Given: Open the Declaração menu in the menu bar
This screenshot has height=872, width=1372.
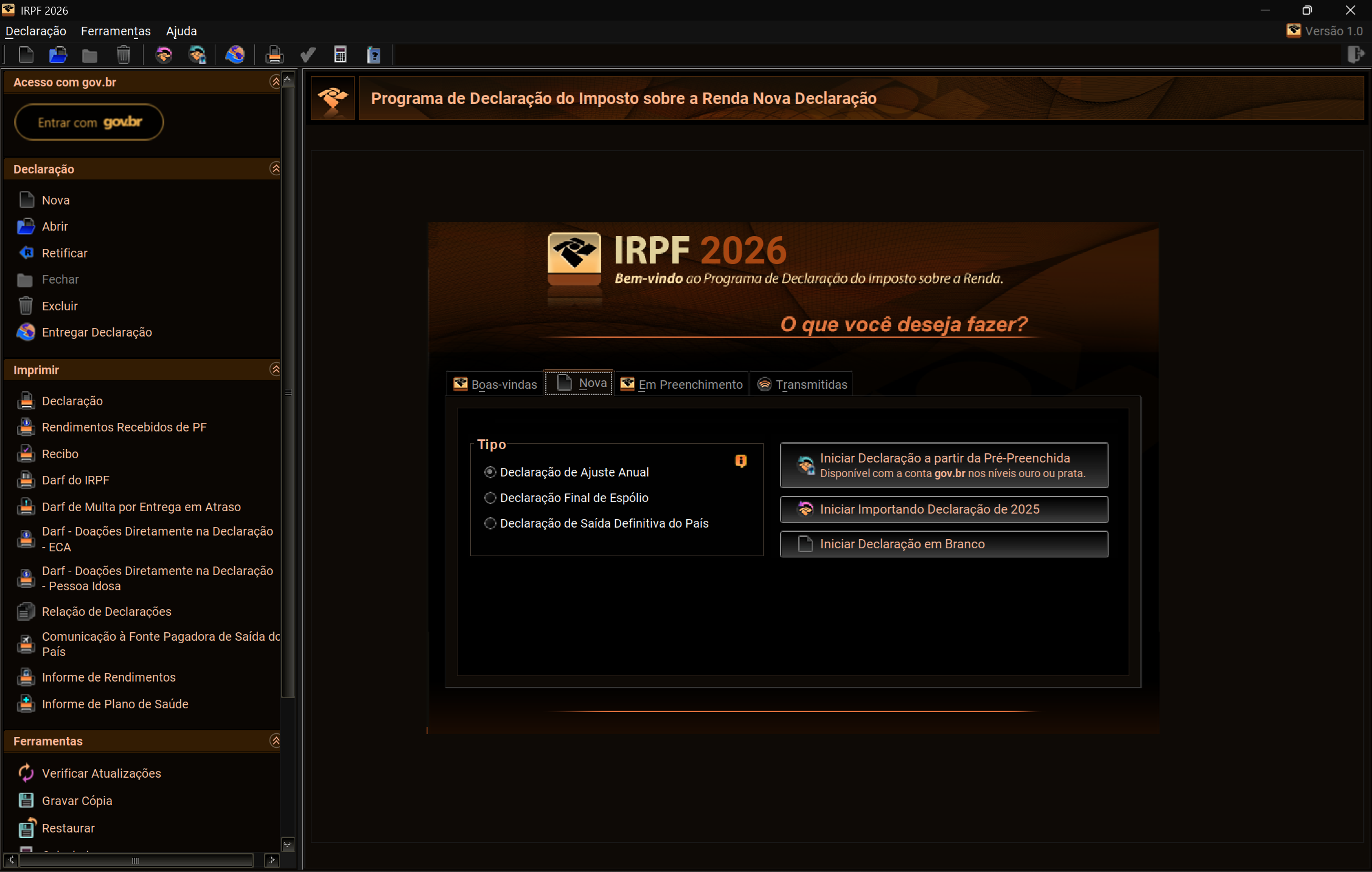Looking at the screenshot, I should pyautogui.click(x=36, y=31).
